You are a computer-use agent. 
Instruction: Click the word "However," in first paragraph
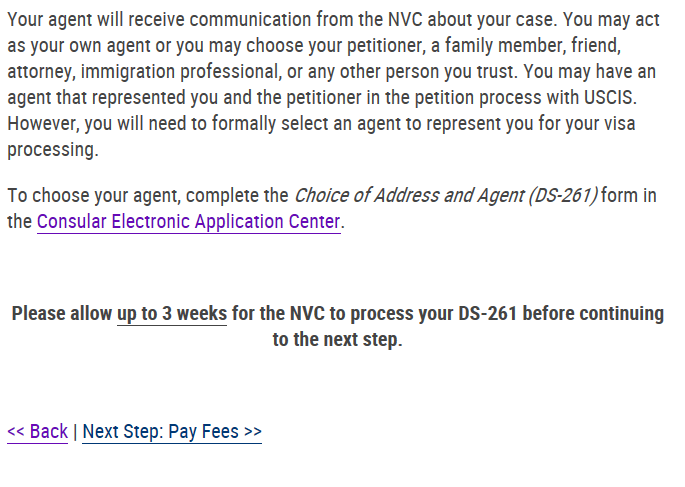[x=43, y=124]
